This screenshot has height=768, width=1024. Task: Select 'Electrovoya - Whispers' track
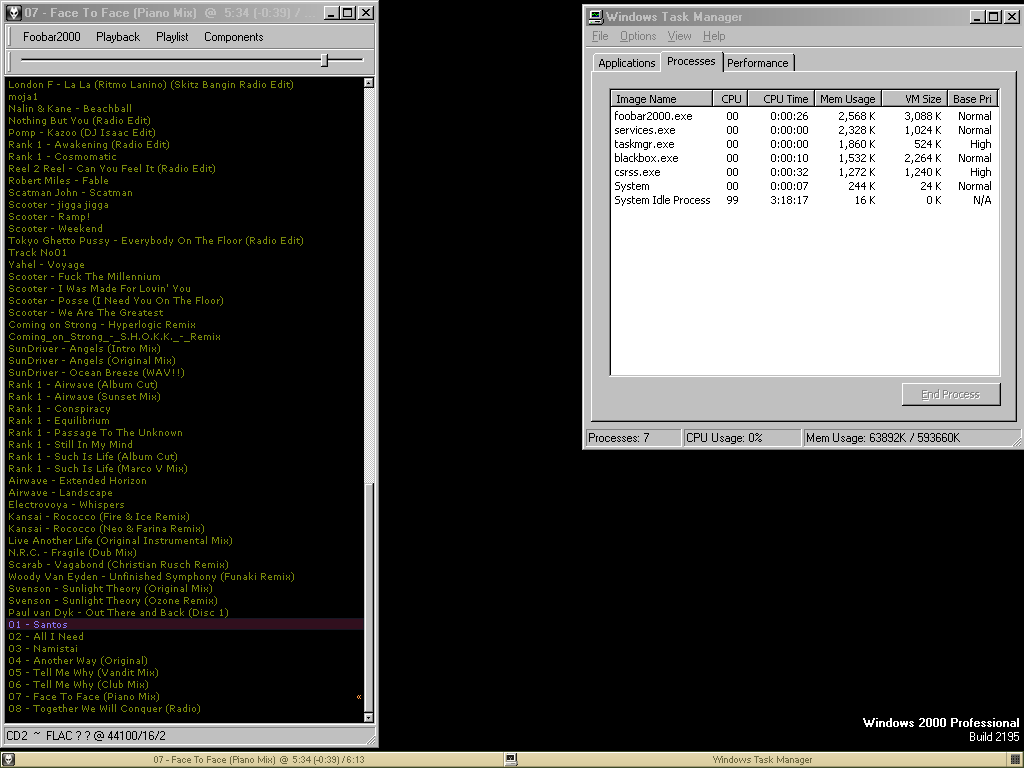(185, 505)
